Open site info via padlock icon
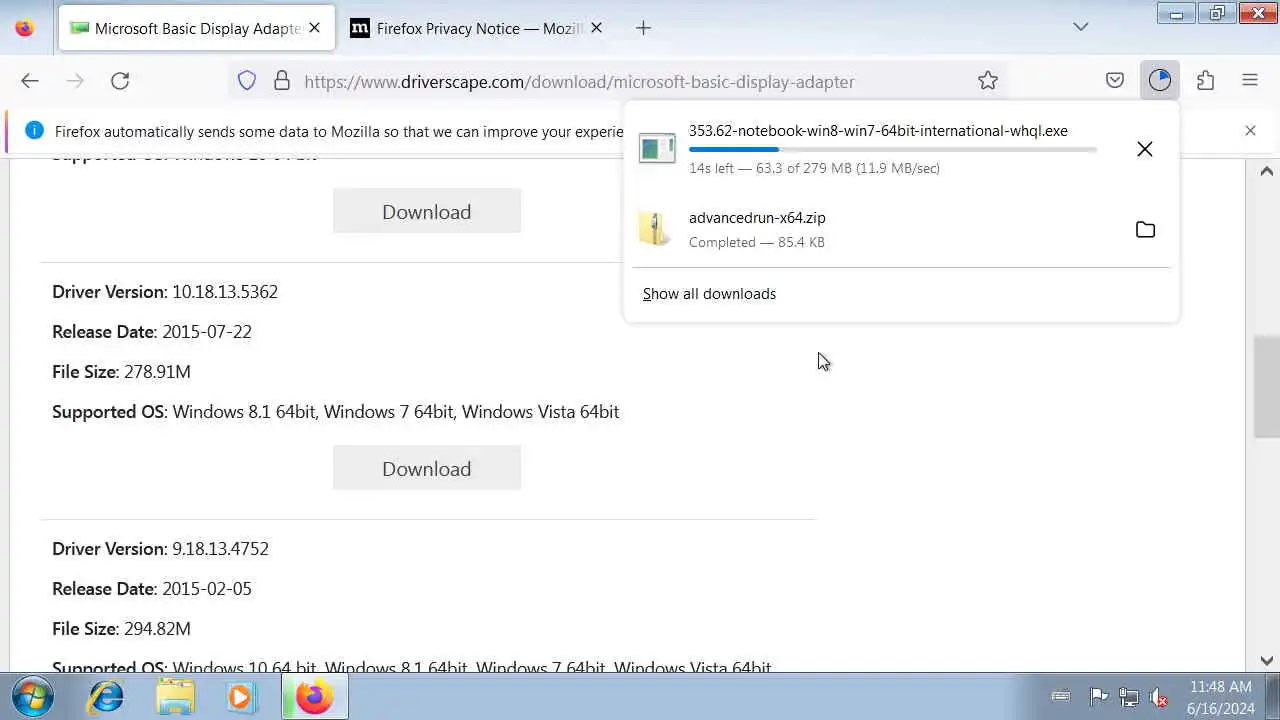The image size is (1280, 720). click(x=282, y=81)
